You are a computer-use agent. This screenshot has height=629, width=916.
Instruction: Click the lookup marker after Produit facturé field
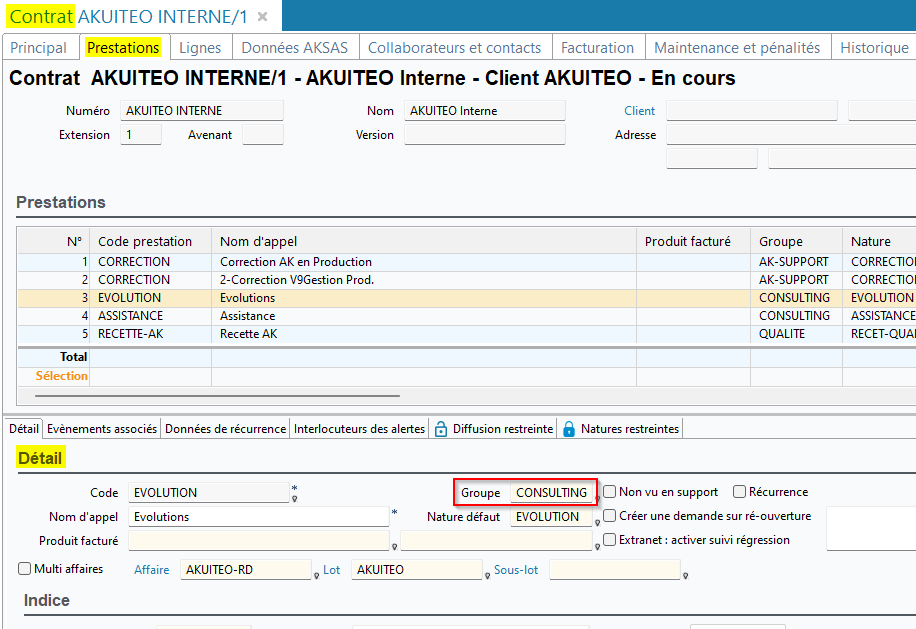395,547
